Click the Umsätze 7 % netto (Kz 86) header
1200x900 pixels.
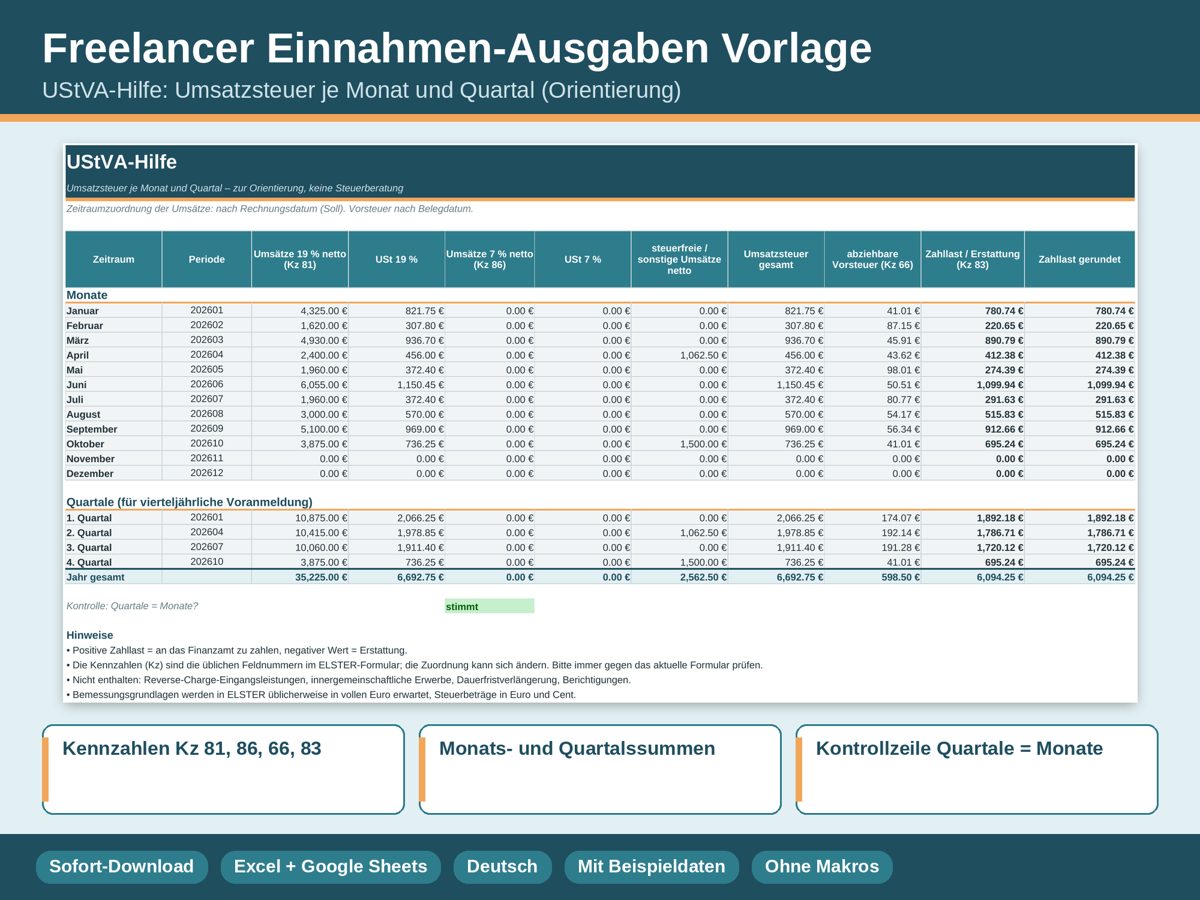[x=490, y=259]
